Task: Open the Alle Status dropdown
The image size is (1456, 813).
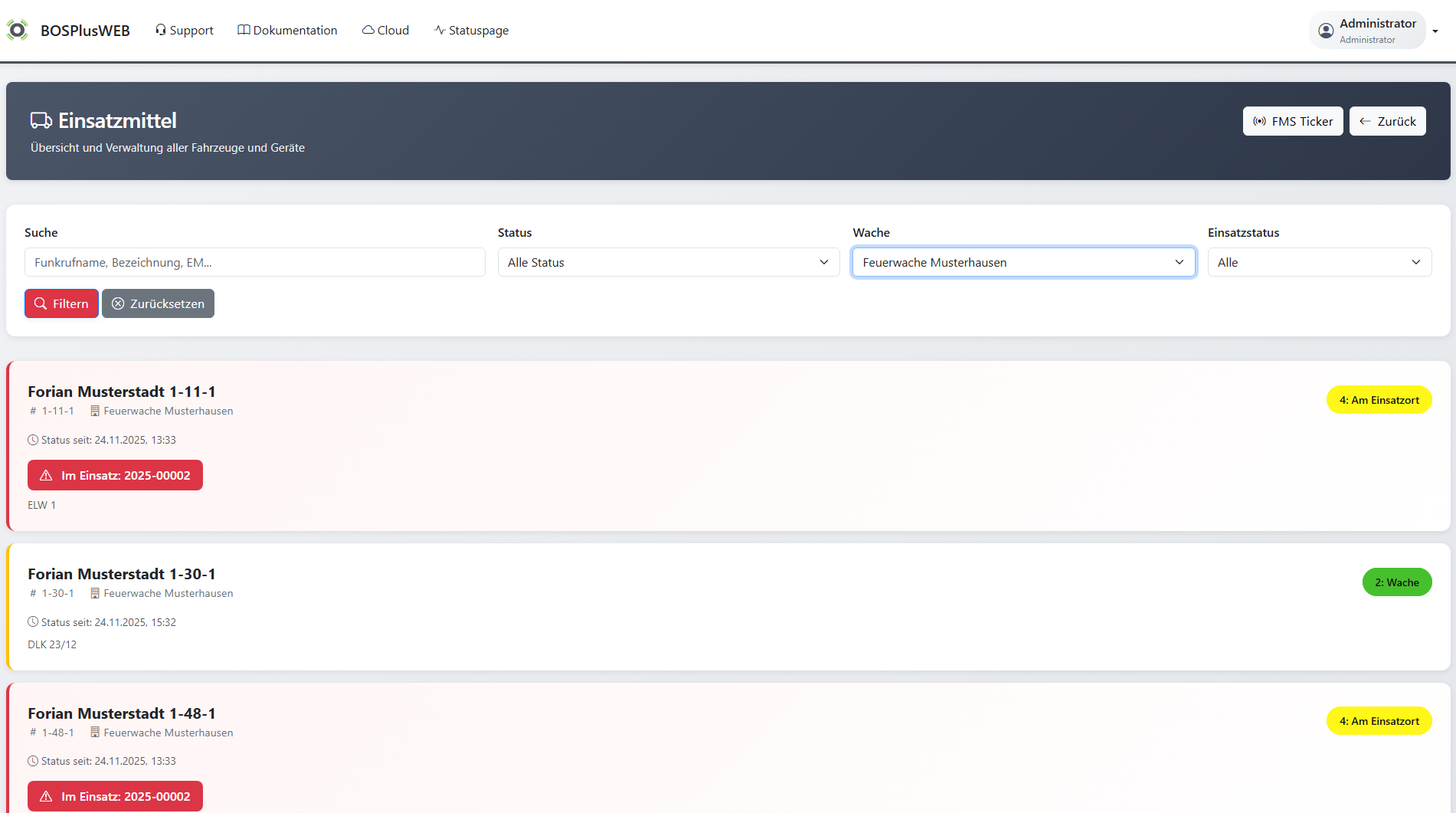Action: point(668,262)
